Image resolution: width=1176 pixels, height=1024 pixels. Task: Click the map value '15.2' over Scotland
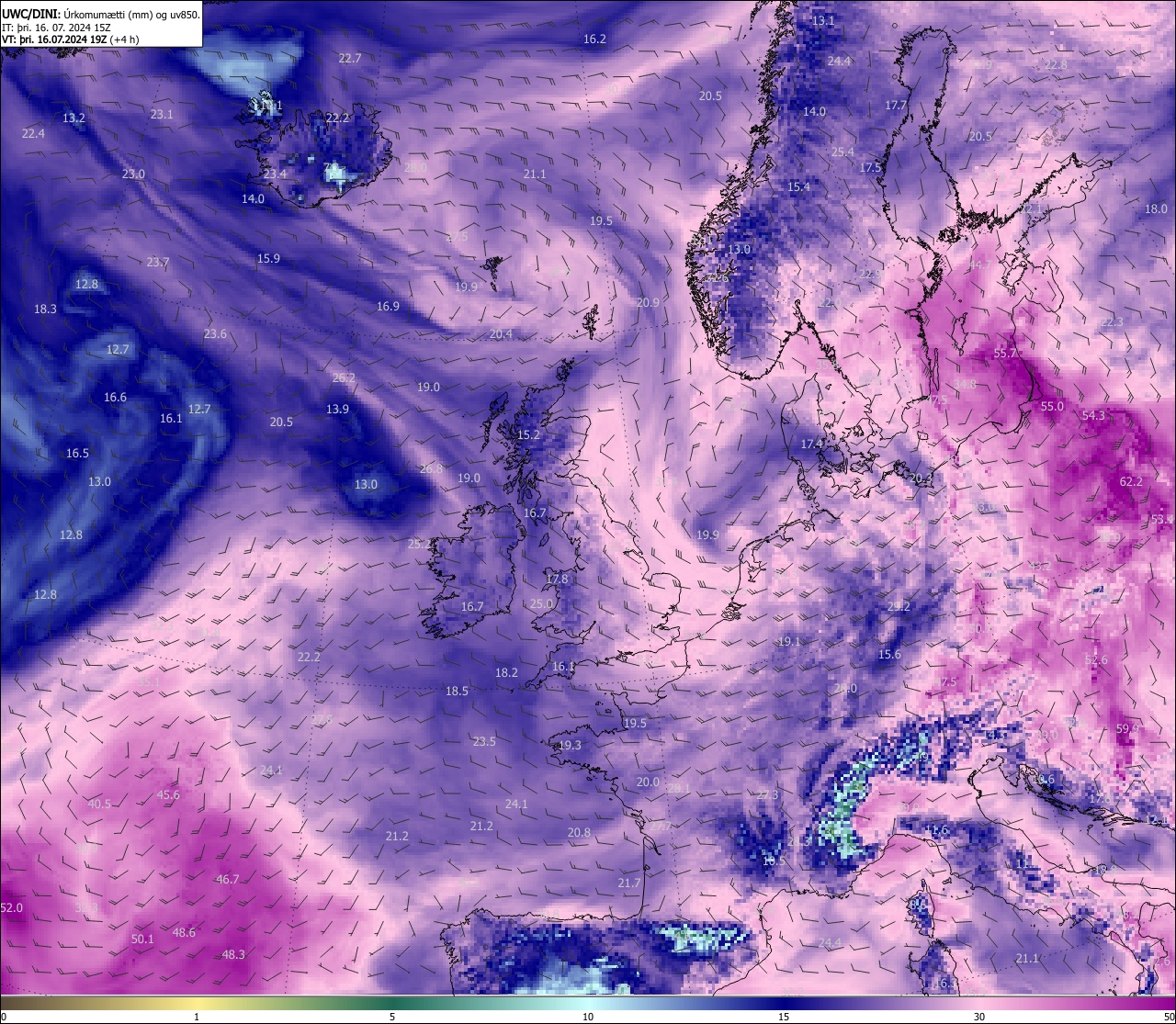(528, 434)
